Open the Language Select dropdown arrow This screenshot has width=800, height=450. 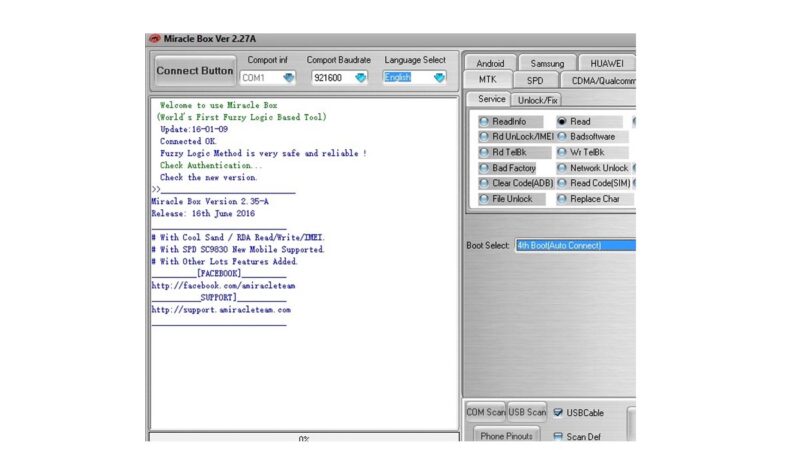tap(439, 78)
